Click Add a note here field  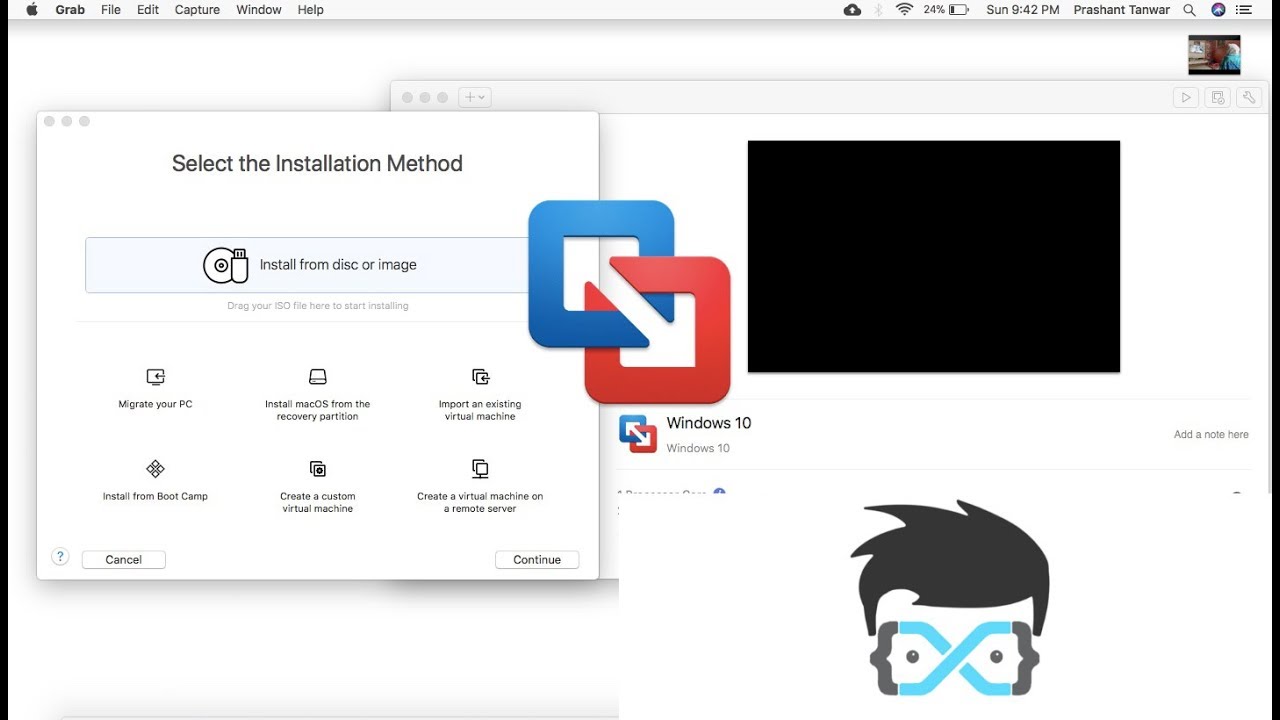click(x=1211, y=434)
